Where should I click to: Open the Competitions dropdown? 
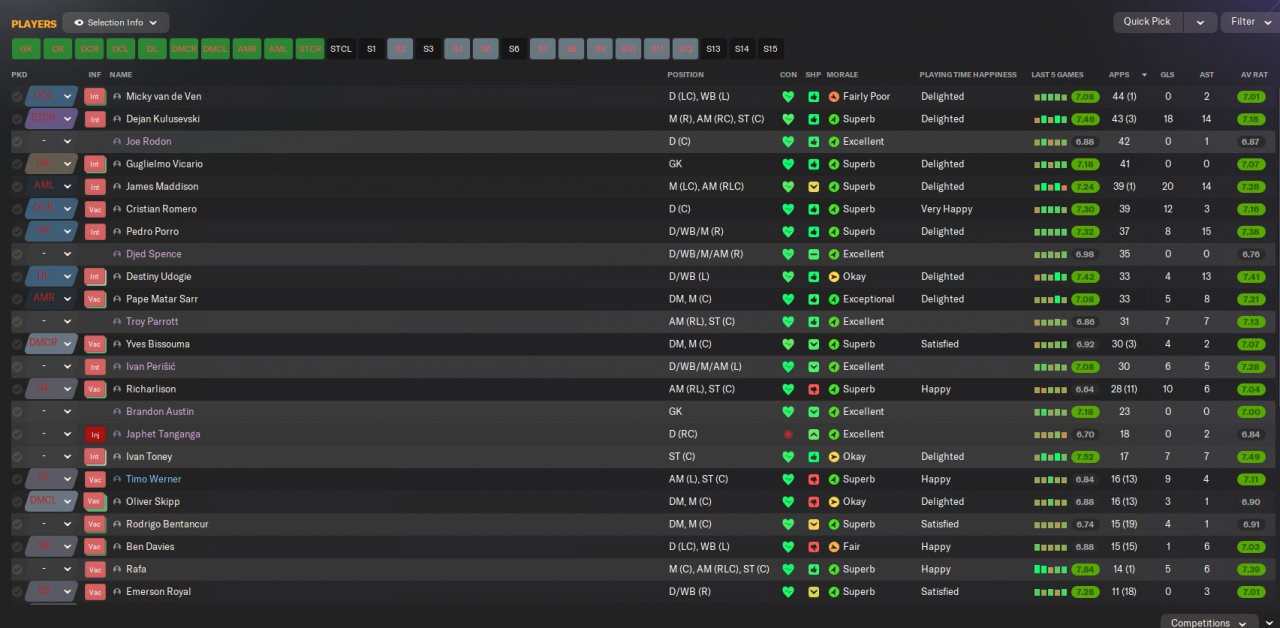1208,623
